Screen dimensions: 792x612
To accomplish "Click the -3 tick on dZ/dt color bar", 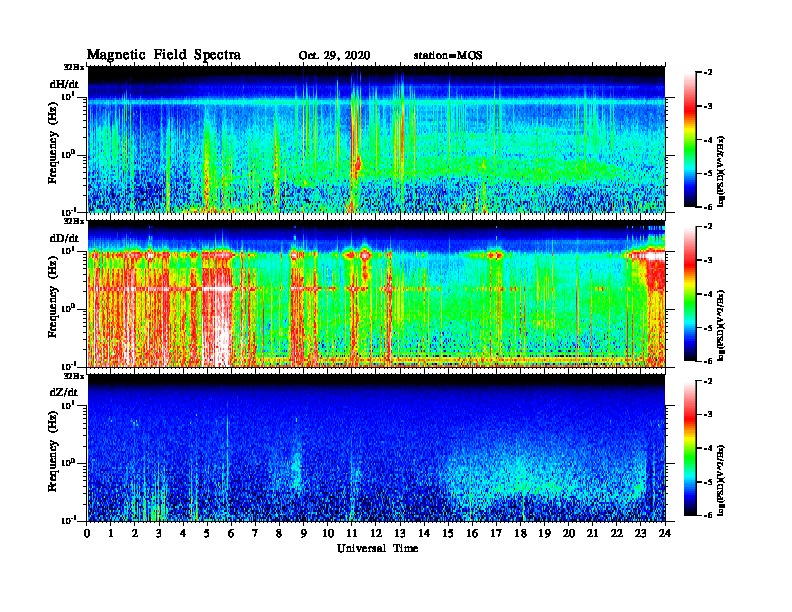I will click(x=708, y=415).
